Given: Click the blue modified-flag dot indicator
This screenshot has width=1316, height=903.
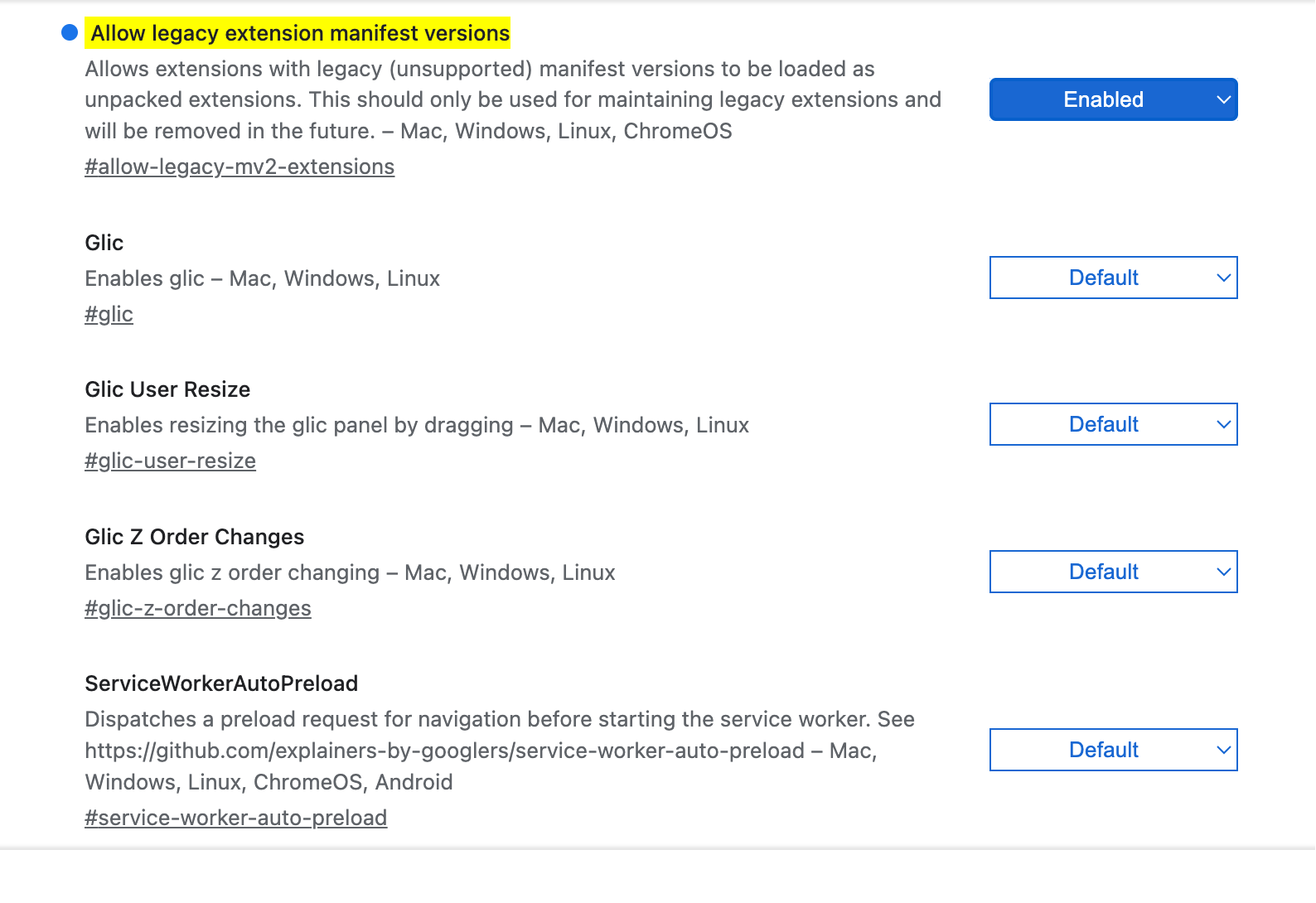Looking at the screenshot, I should 70,33.
